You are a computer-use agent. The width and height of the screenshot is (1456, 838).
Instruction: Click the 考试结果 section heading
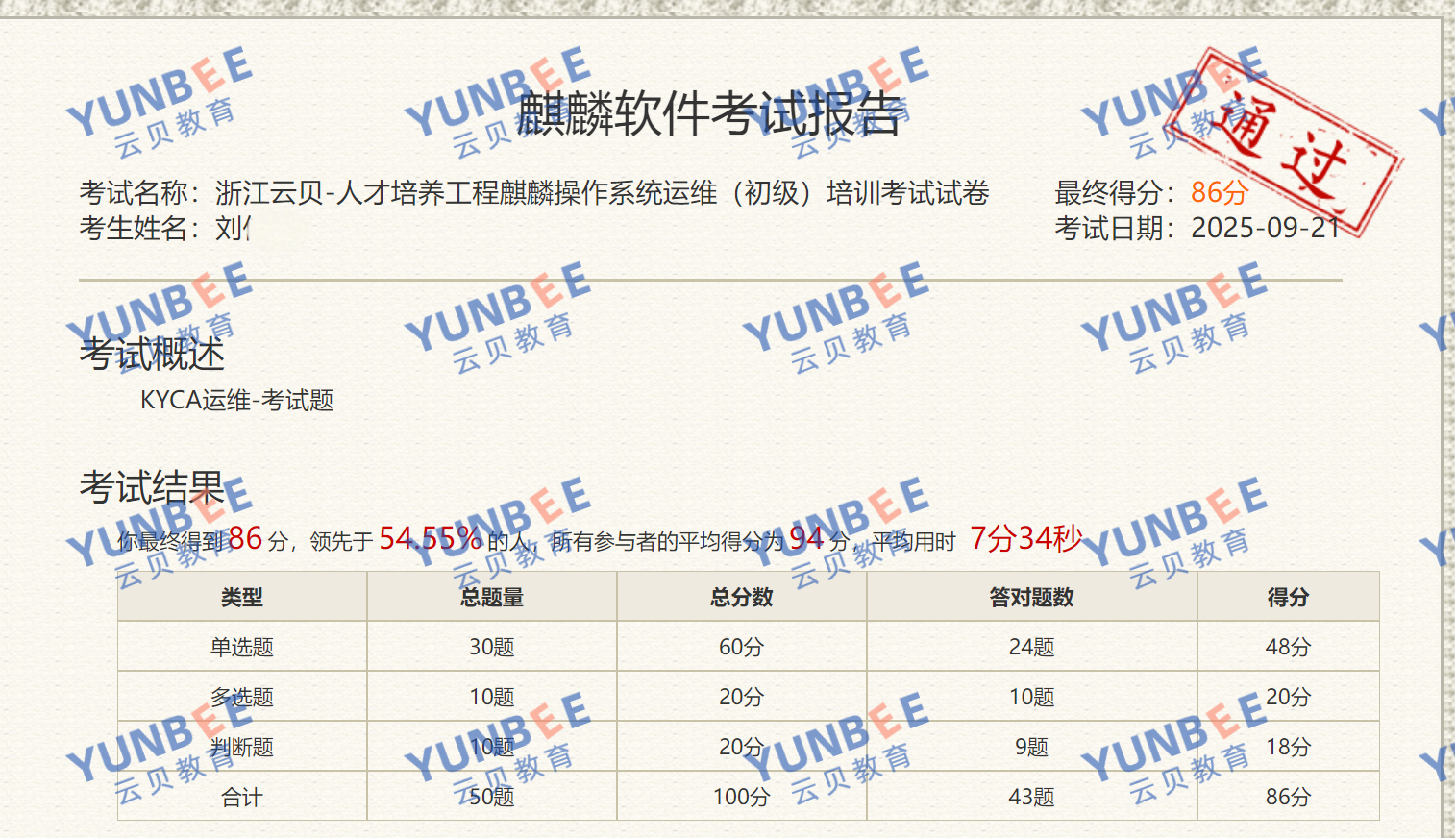(152, 487)
